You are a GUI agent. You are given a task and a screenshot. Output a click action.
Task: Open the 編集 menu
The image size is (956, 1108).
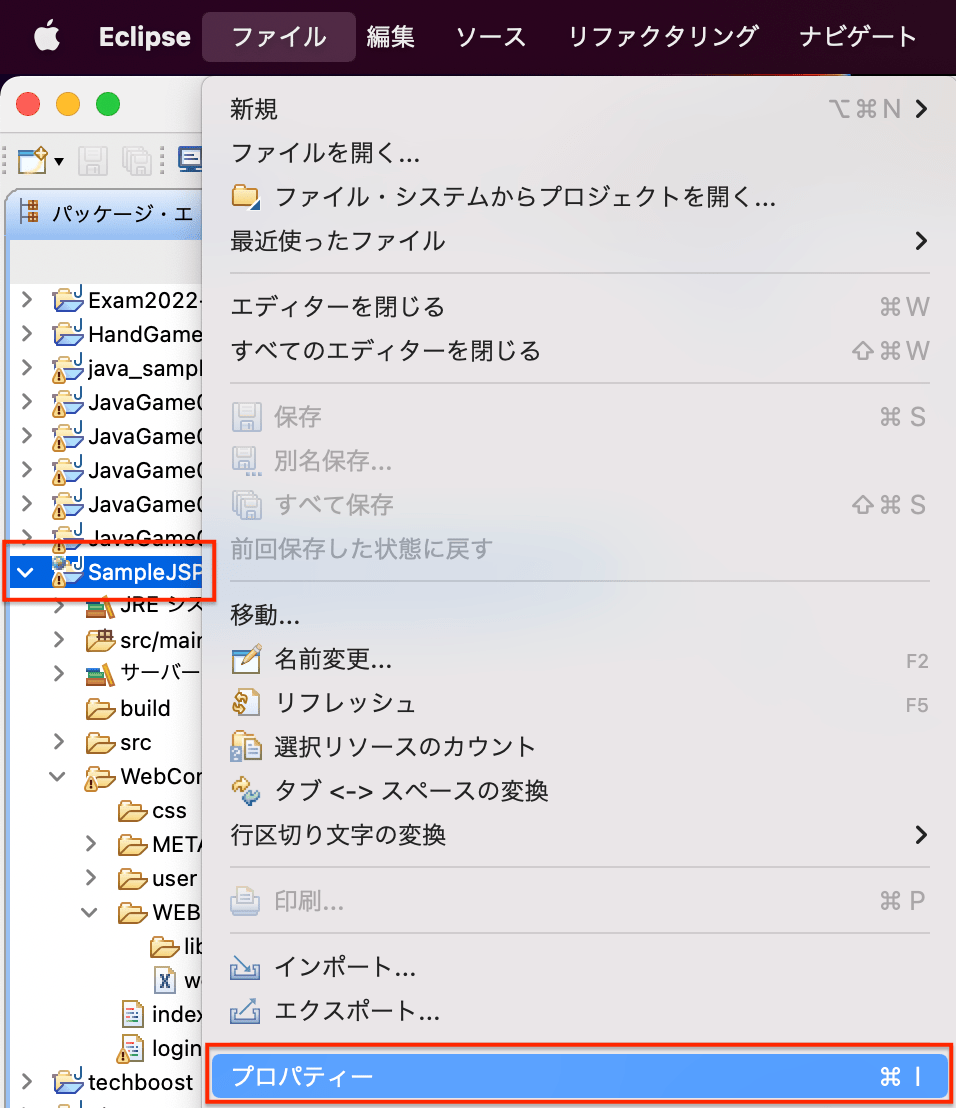point(391,37)
